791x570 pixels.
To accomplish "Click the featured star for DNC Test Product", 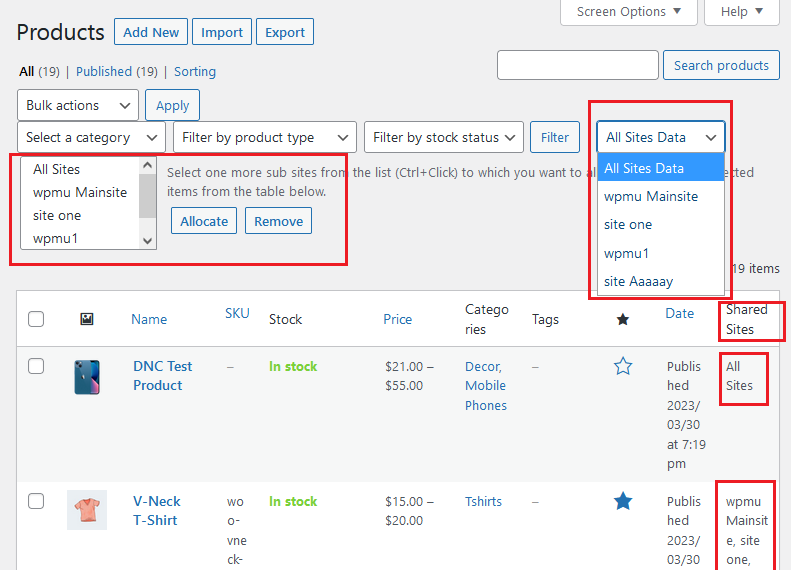I will tap(623, 367).
